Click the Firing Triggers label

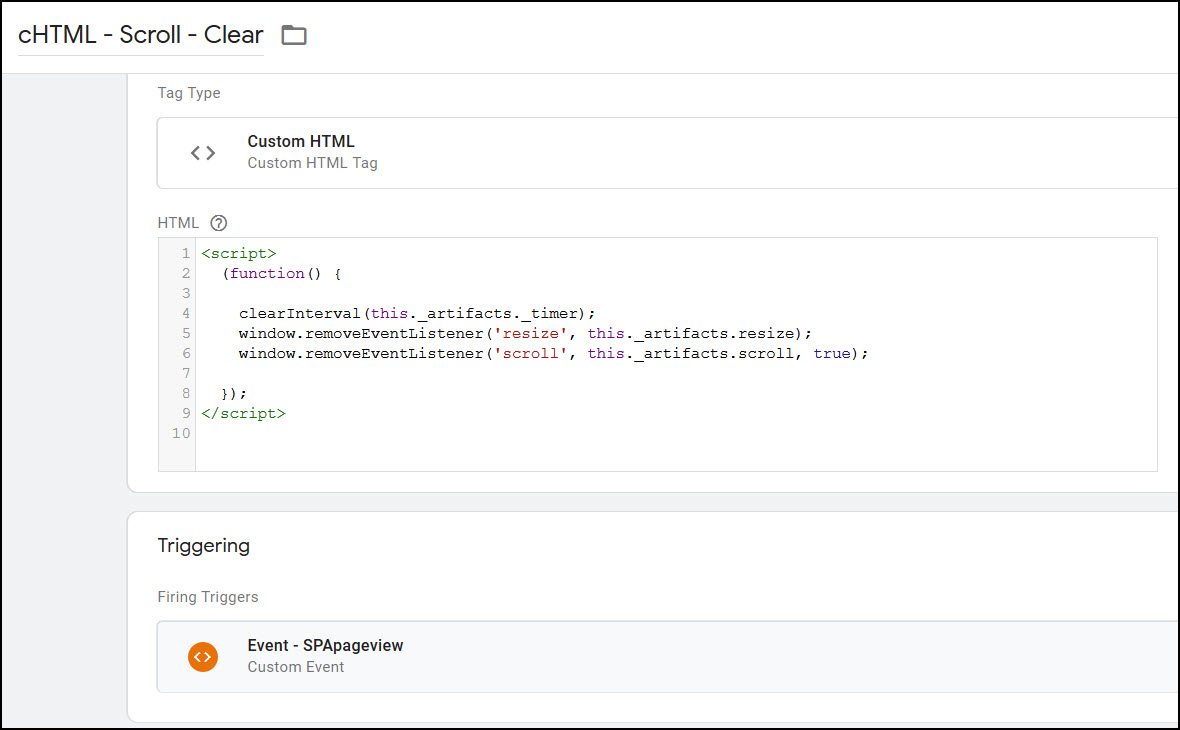point(208,596)
